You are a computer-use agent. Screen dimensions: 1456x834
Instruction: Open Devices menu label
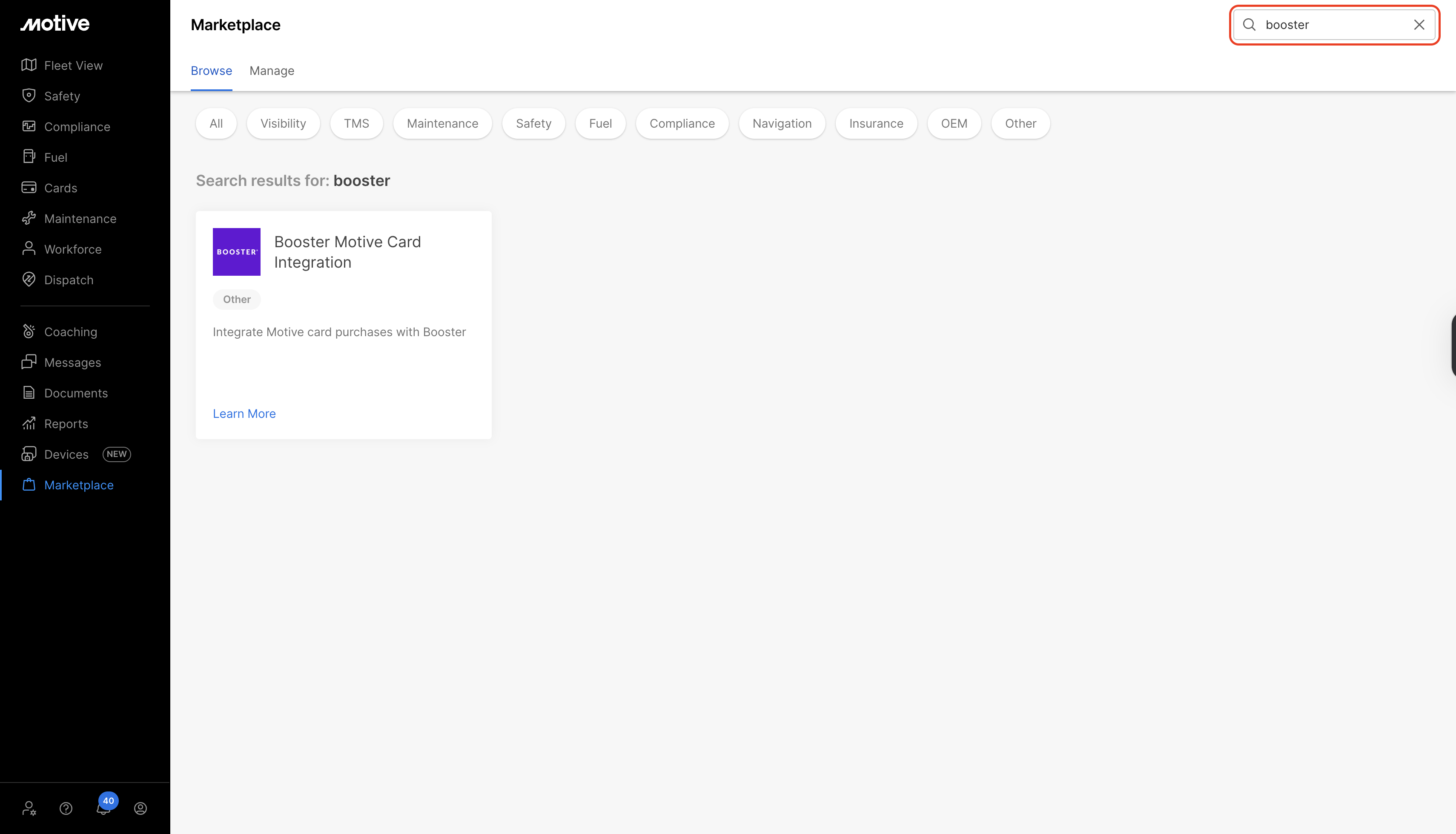click(x=66, y=454)
